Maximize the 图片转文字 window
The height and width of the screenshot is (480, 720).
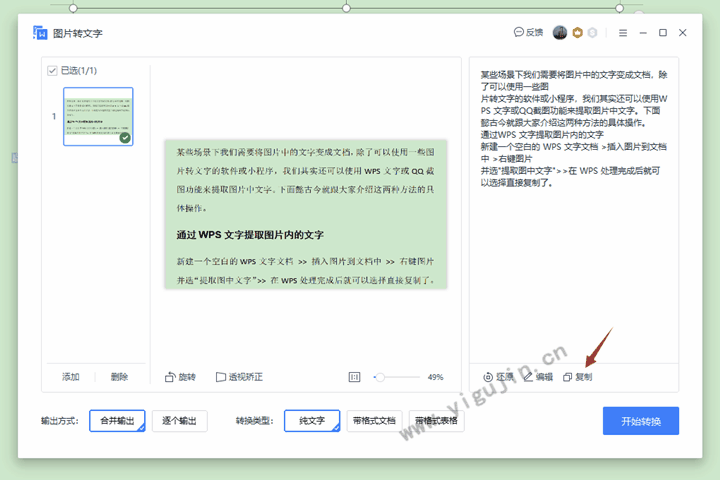663,33
